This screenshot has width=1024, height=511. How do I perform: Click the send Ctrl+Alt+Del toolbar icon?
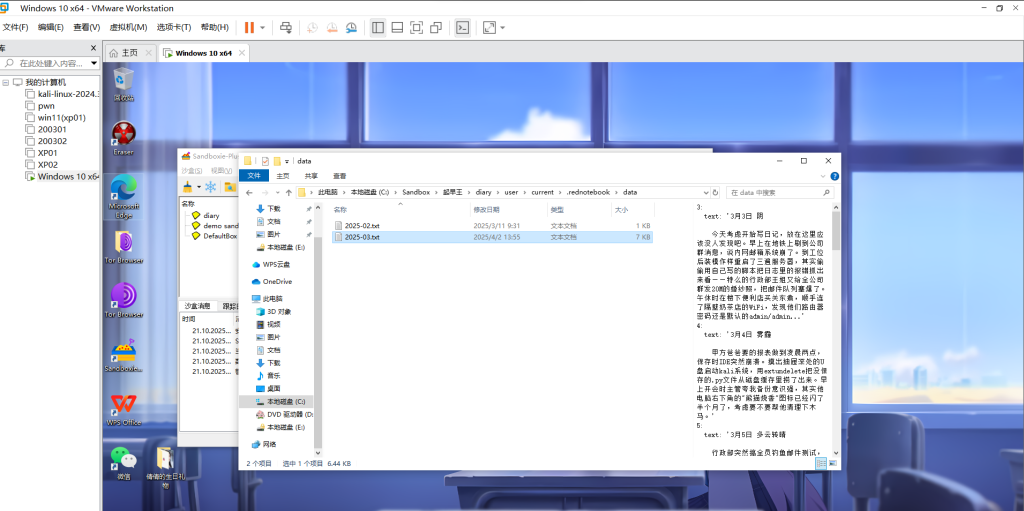point(286,27)
